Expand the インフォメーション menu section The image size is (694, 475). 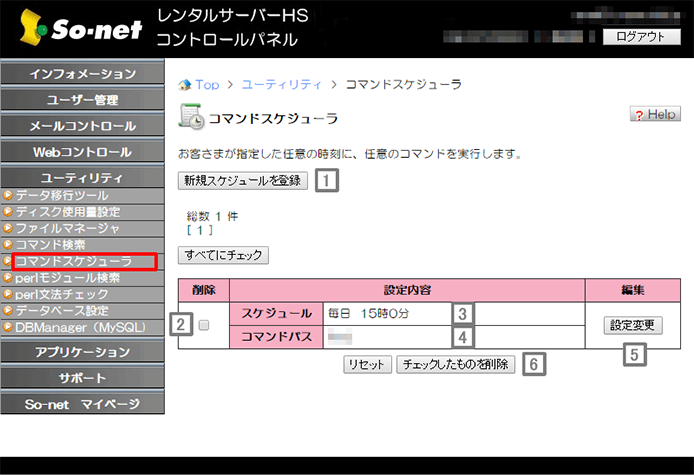(x=82, y=74)
